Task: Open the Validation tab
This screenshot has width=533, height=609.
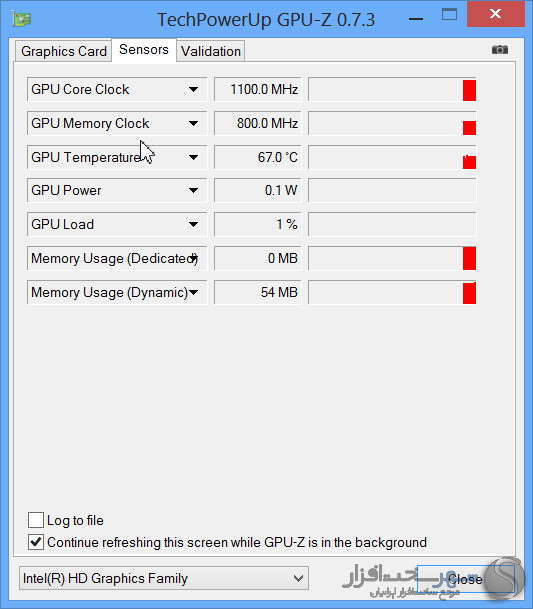Action: (211, 51)
